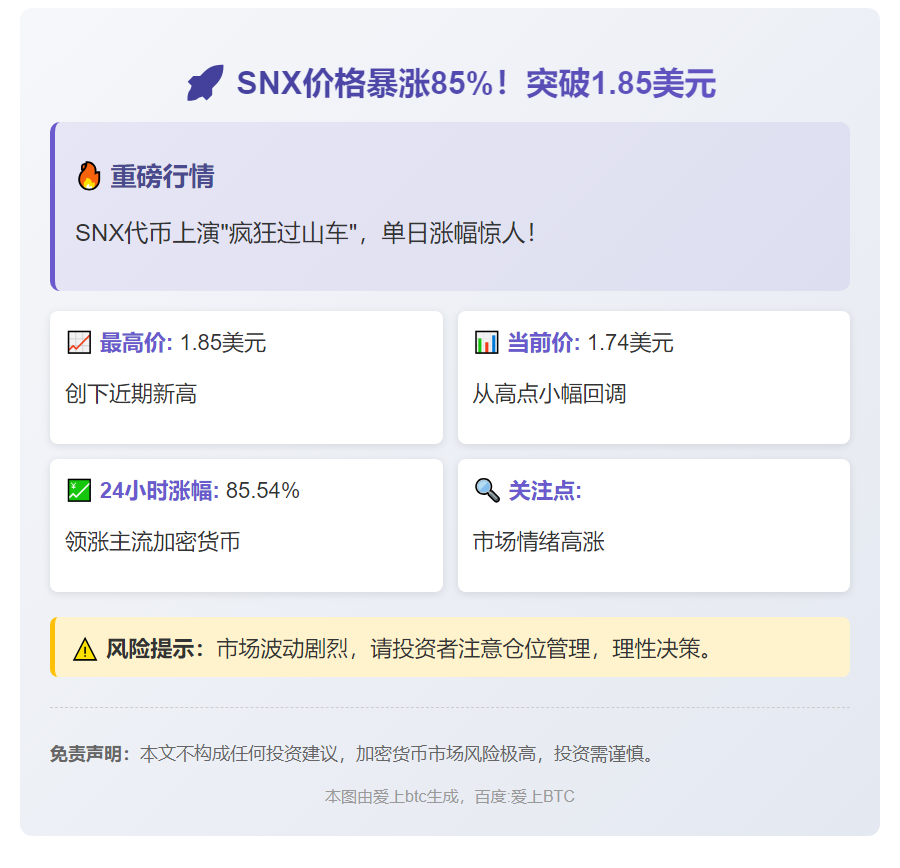Viewport: 900px width, 868px height.
Task: Click the 关注点 label
Action: [545, 490]
